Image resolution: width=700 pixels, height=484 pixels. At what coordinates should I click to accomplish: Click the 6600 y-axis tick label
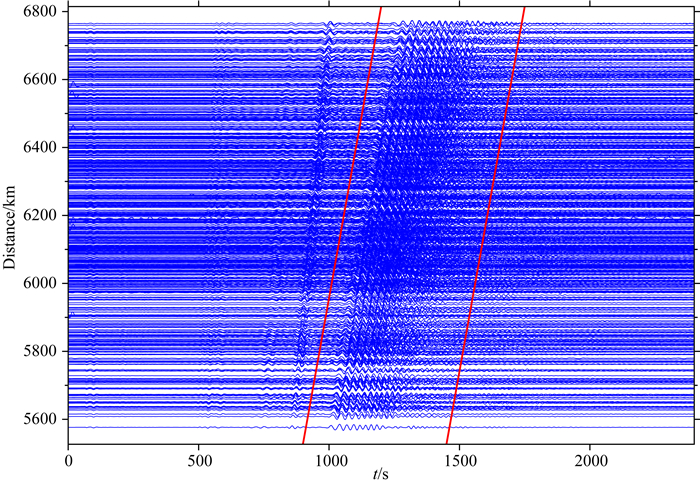click(43, 79)
